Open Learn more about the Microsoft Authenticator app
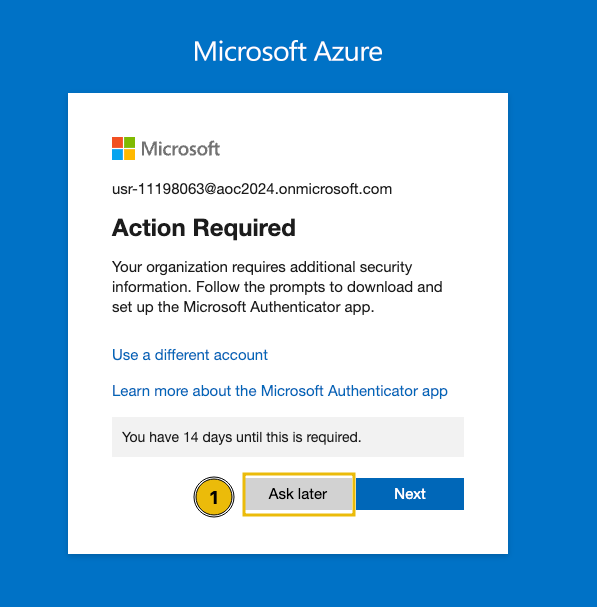Screen dimensions: 597x607 280,391
